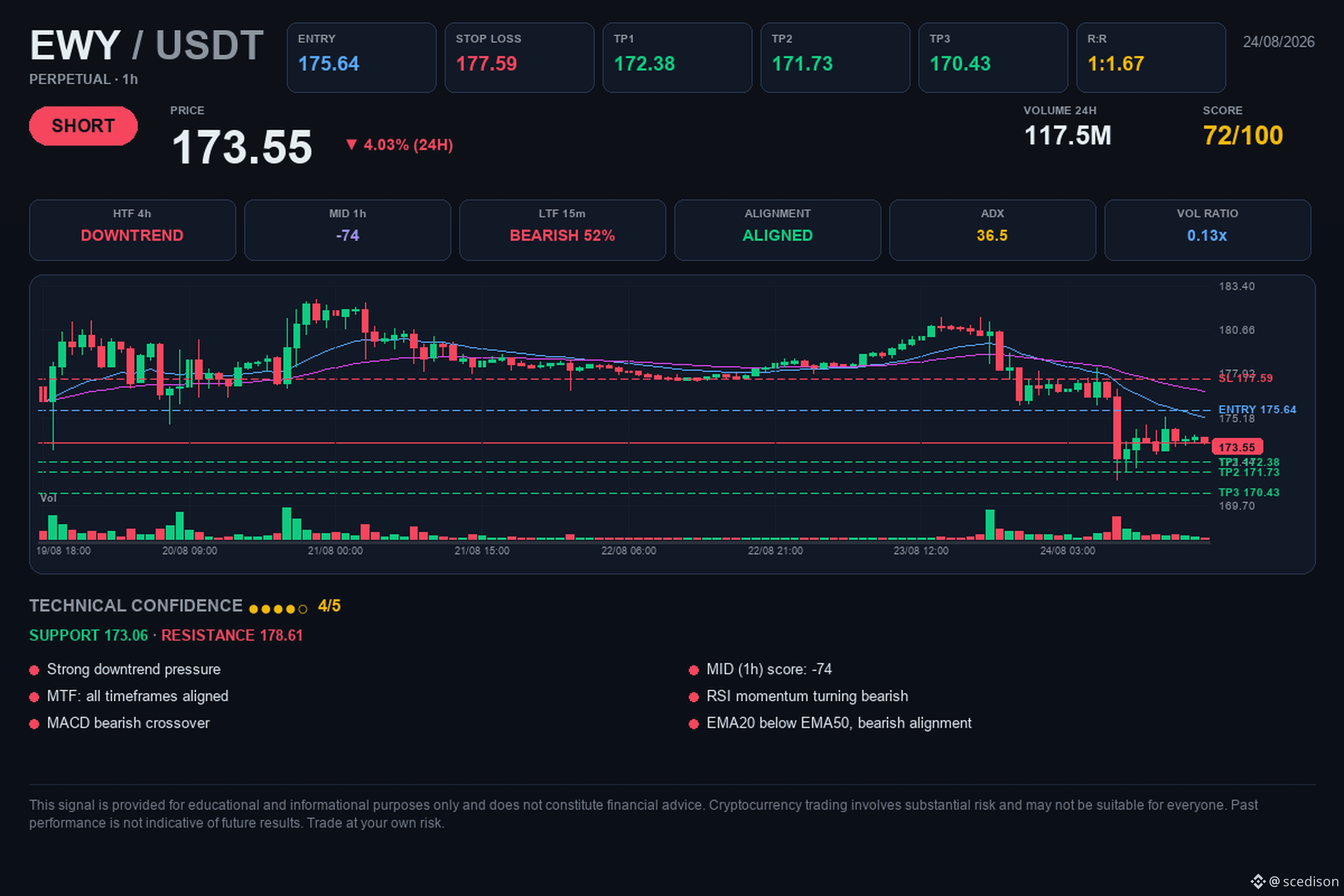Click the 22/08 21:00 time axis label
This screenshot has width=1344, height=896.
coord(775,551)
